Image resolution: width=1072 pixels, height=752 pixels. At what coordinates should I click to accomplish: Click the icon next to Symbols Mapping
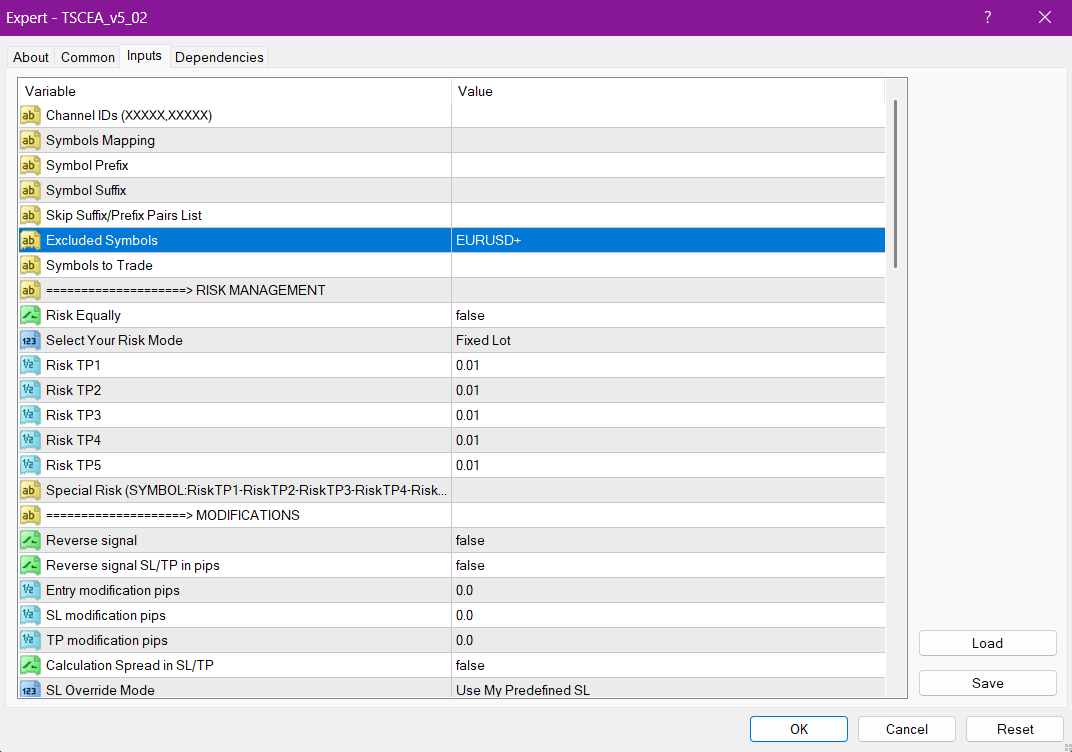[30, 141]
